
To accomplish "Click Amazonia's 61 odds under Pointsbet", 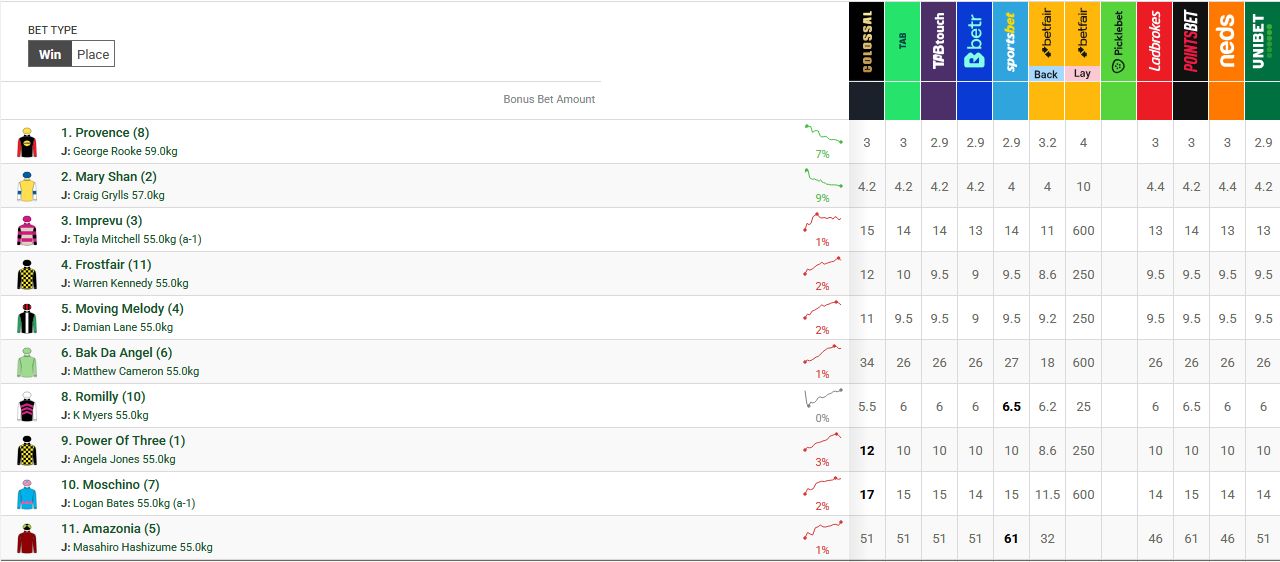I will coord(1191,539).
